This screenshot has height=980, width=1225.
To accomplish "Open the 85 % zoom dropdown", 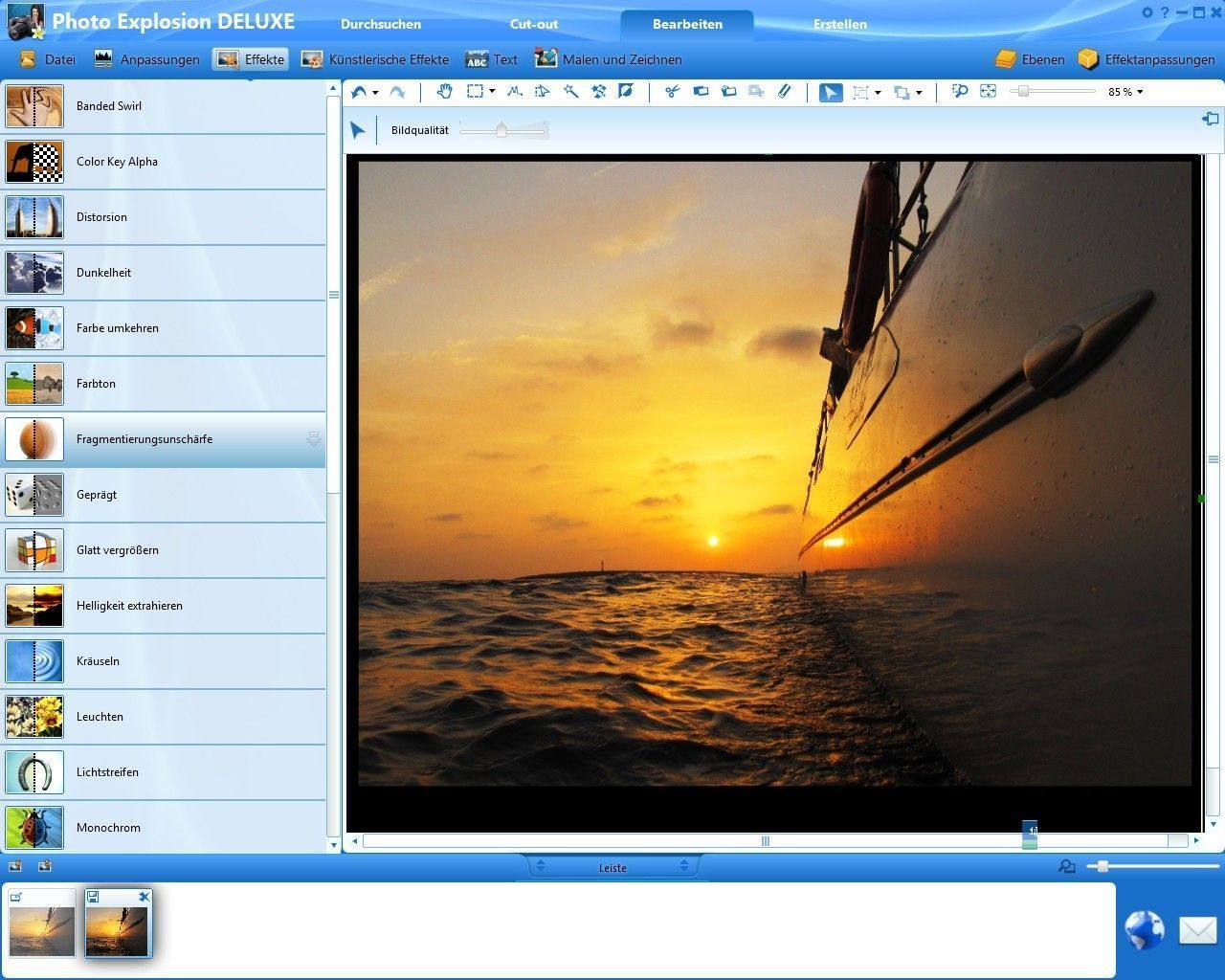I will pos(1125,92).
